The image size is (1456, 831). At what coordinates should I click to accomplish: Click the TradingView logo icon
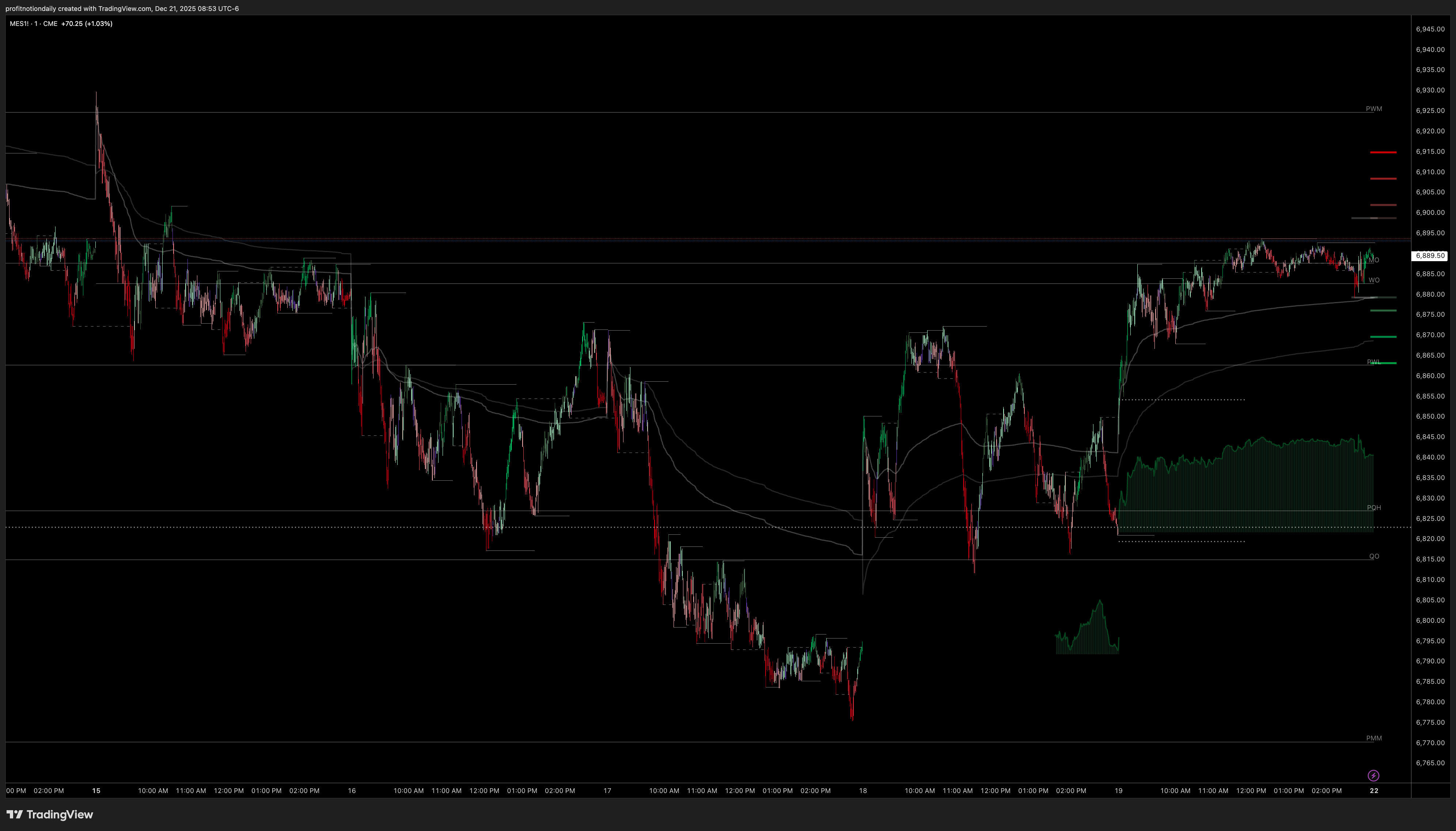(15, 815)
